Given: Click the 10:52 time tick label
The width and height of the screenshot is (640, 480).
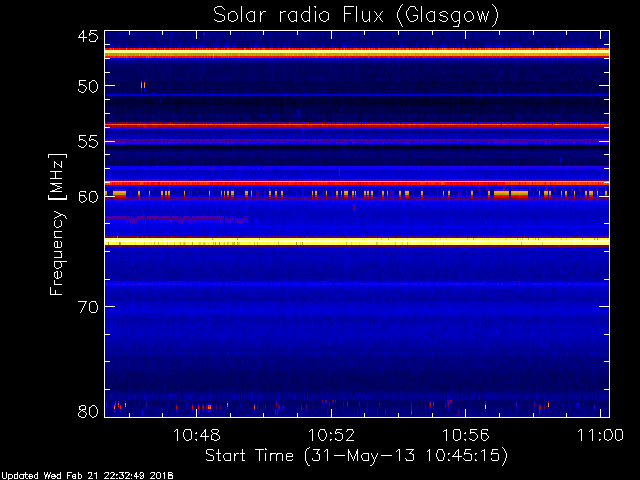Looking at the screenshot, I should coord(331,435).
